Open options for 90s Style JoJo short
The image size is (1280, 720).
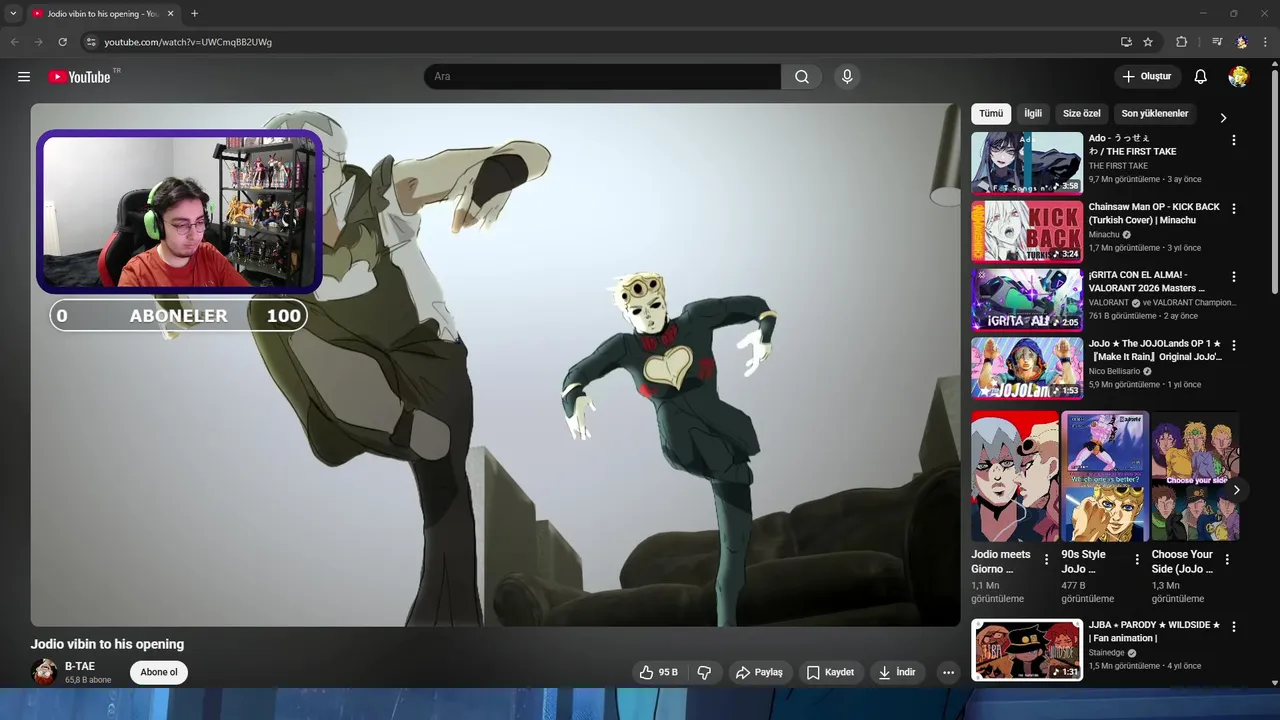click(1137, 560)
